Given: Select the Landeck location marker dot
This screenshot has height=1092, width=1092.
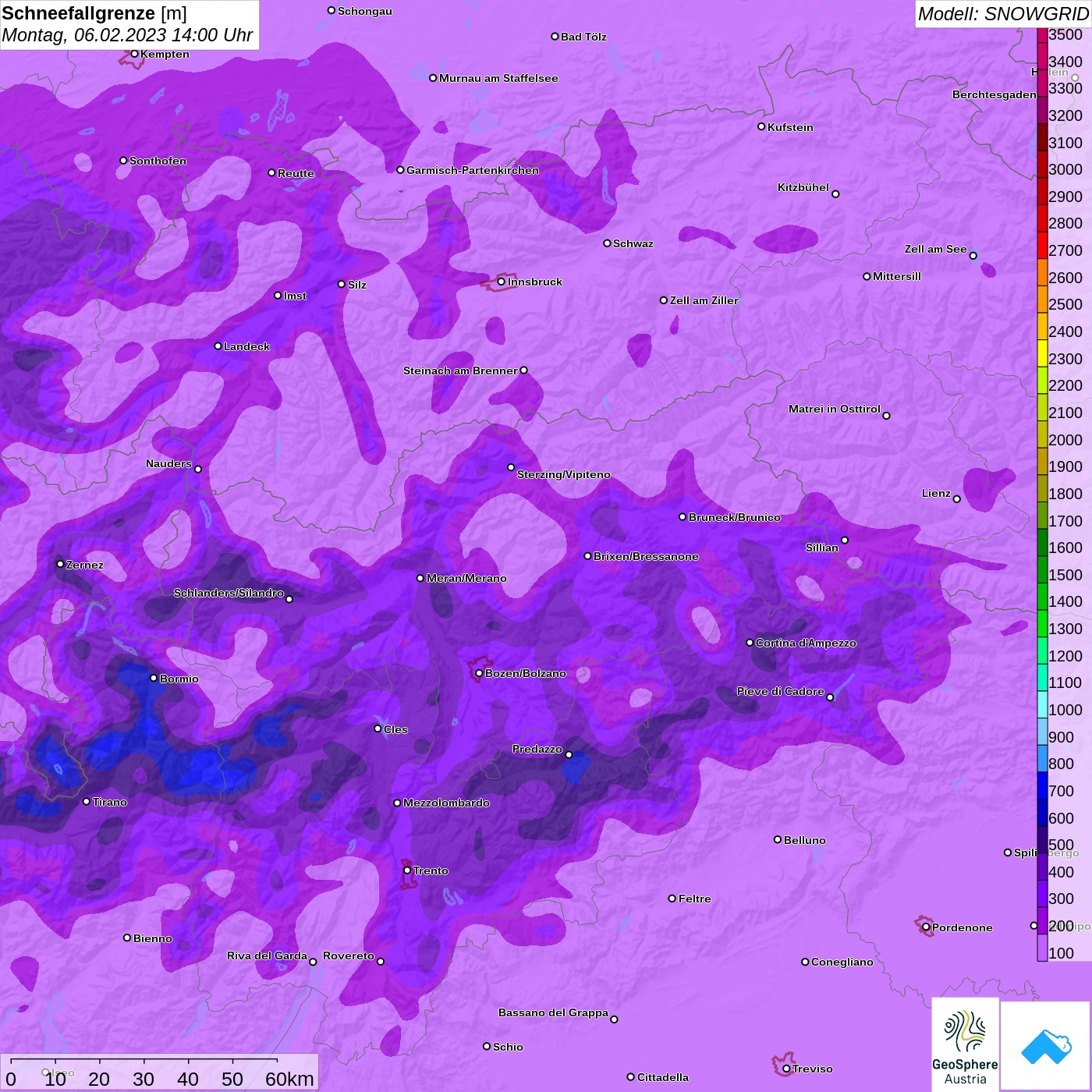Looking at the screenshot, I should click(x=218, y=346).
